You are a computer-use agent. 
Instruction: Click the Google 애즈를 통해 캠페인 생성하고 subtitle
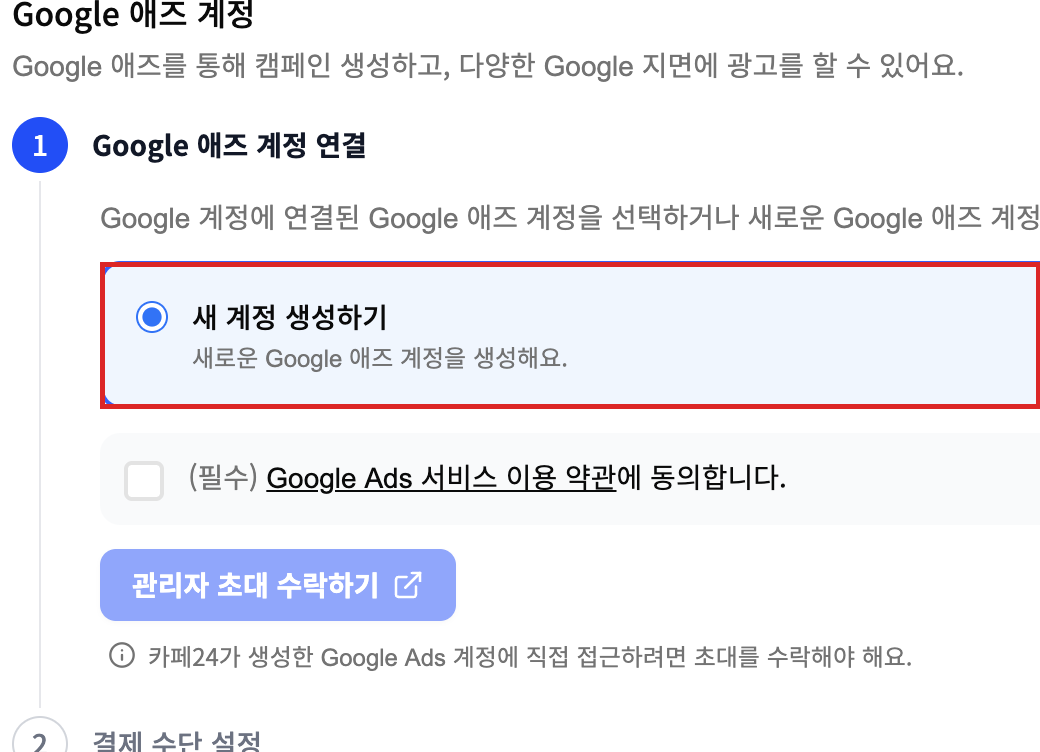(x=488, y=66)
